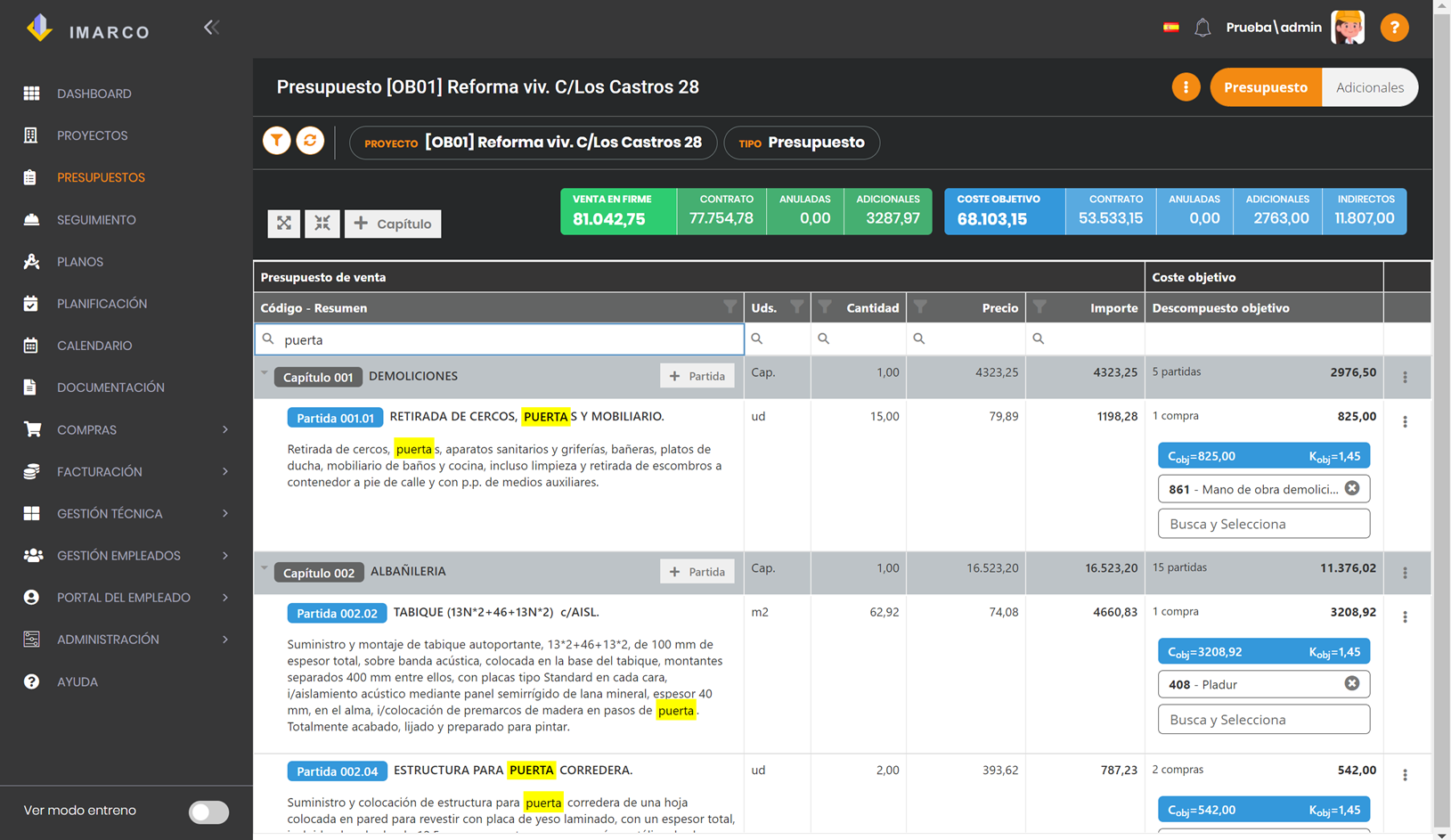Open notifications bell

point(1202,28)
